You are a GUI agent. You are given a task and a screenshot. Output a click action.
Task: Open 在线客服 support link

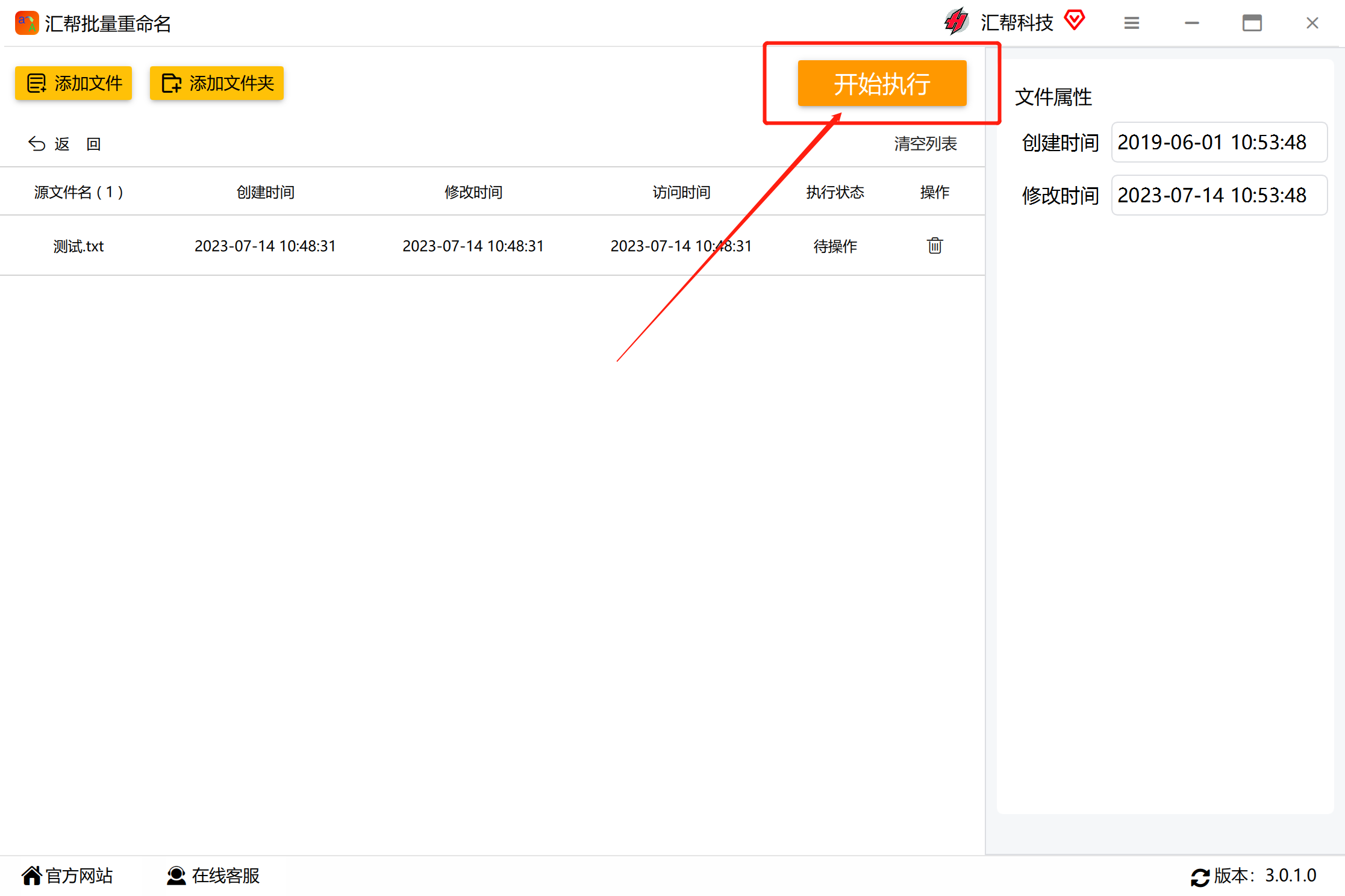point(213,876)
